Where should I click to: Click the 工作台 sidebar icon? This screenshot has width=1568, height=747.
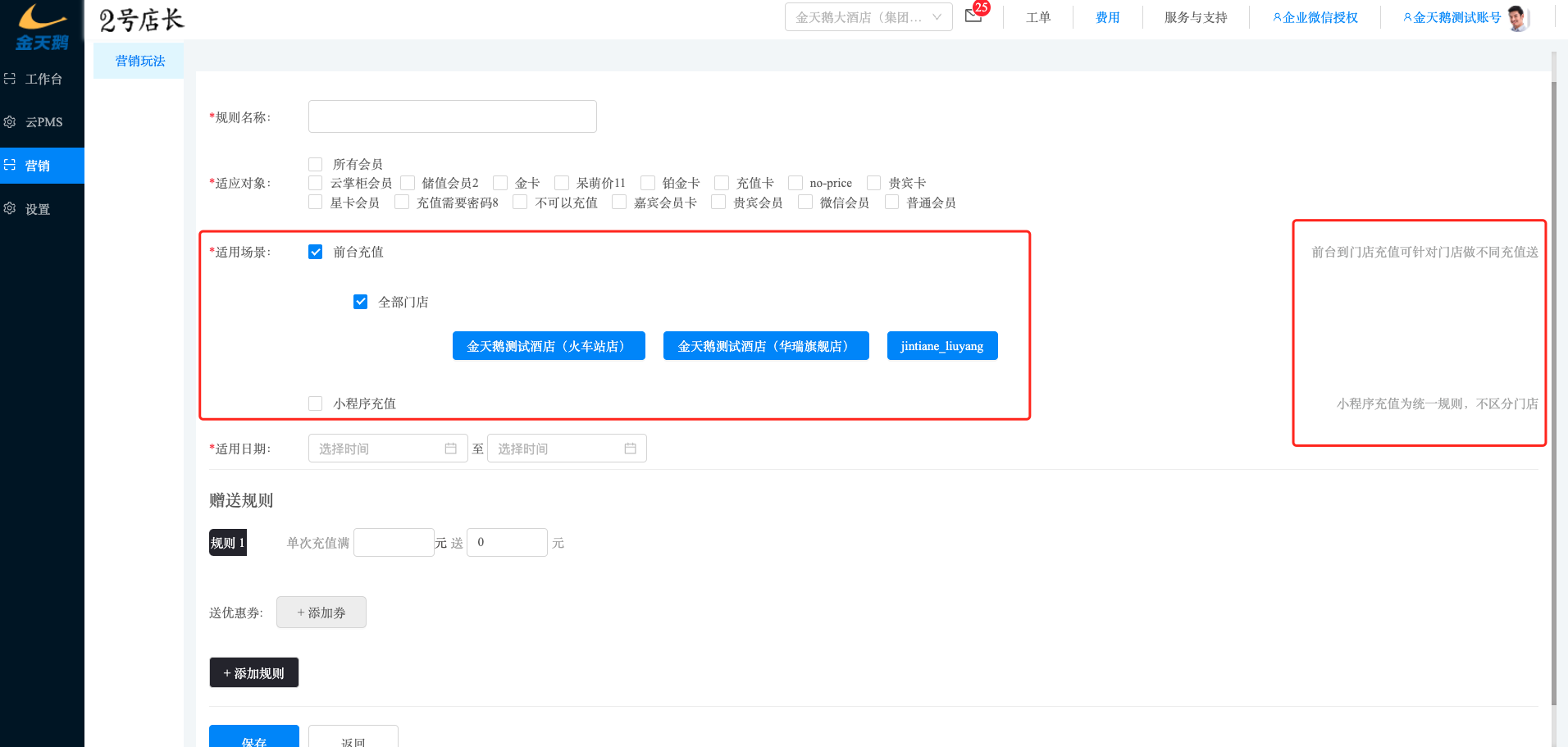[x=10, y=79]
